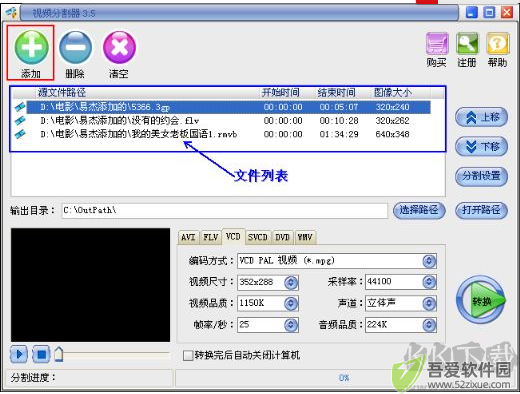
Task: Click the 注册 register key icon
Action: 467,44
